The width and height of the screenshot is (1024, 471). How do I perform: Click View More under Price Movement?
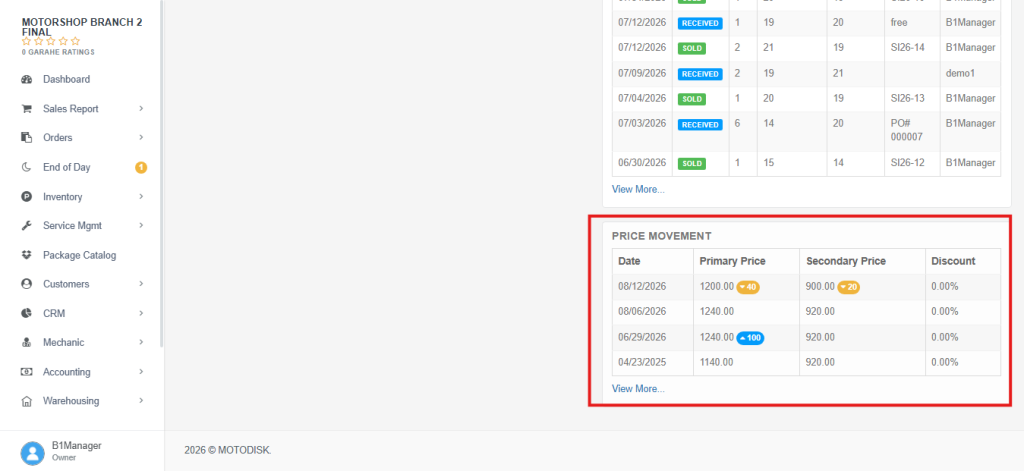(x=638, y=389)
